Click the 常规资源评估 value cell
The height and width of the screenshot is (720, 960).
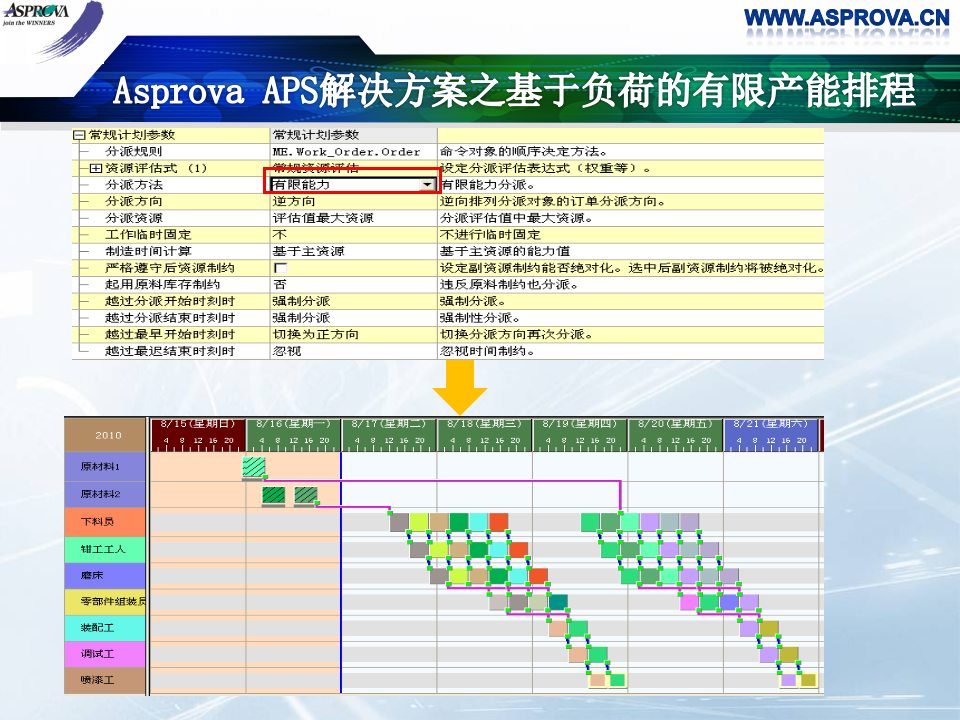pos(353,167)
